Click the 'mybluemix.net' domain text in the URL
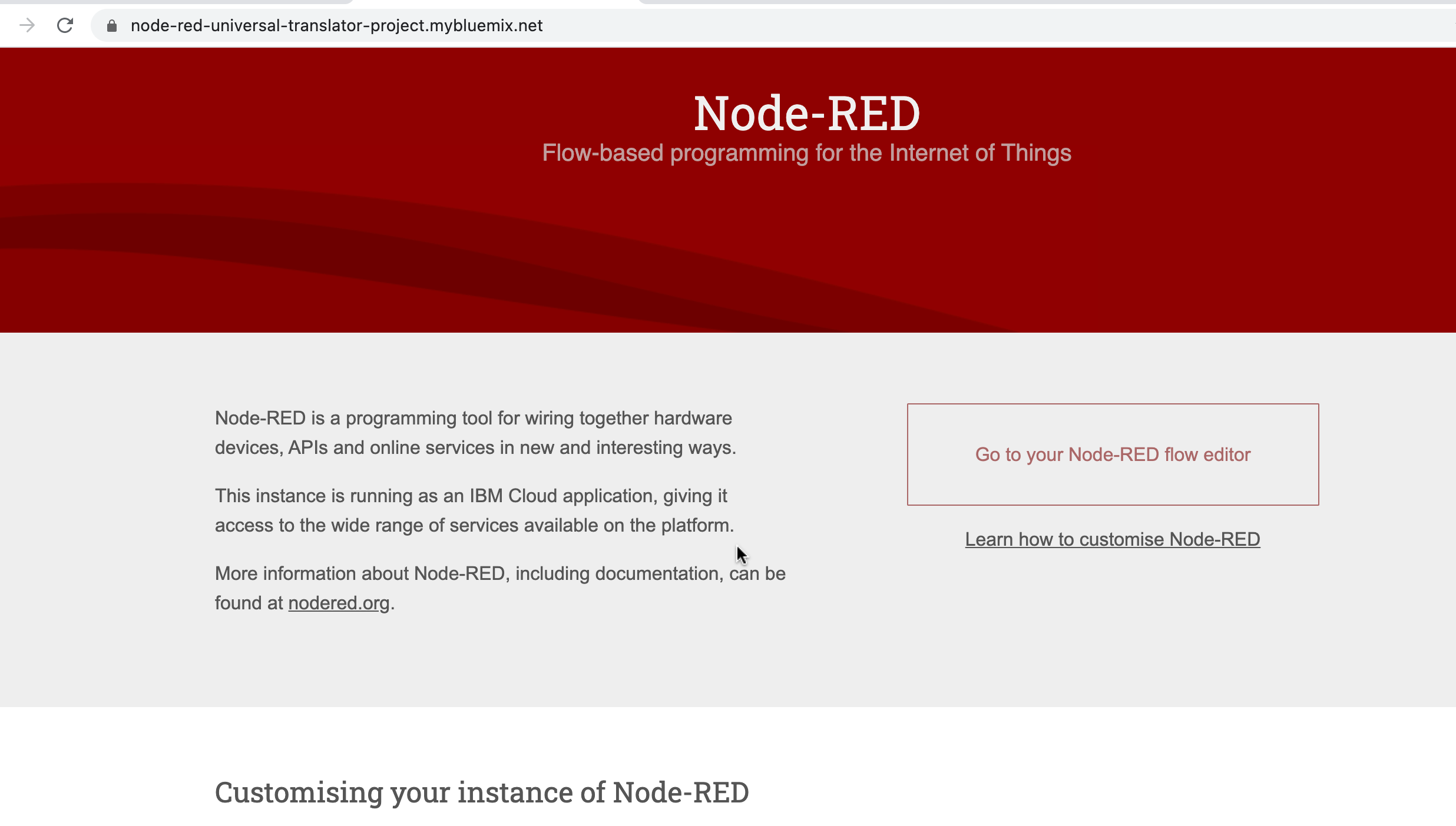 [486, 26]
